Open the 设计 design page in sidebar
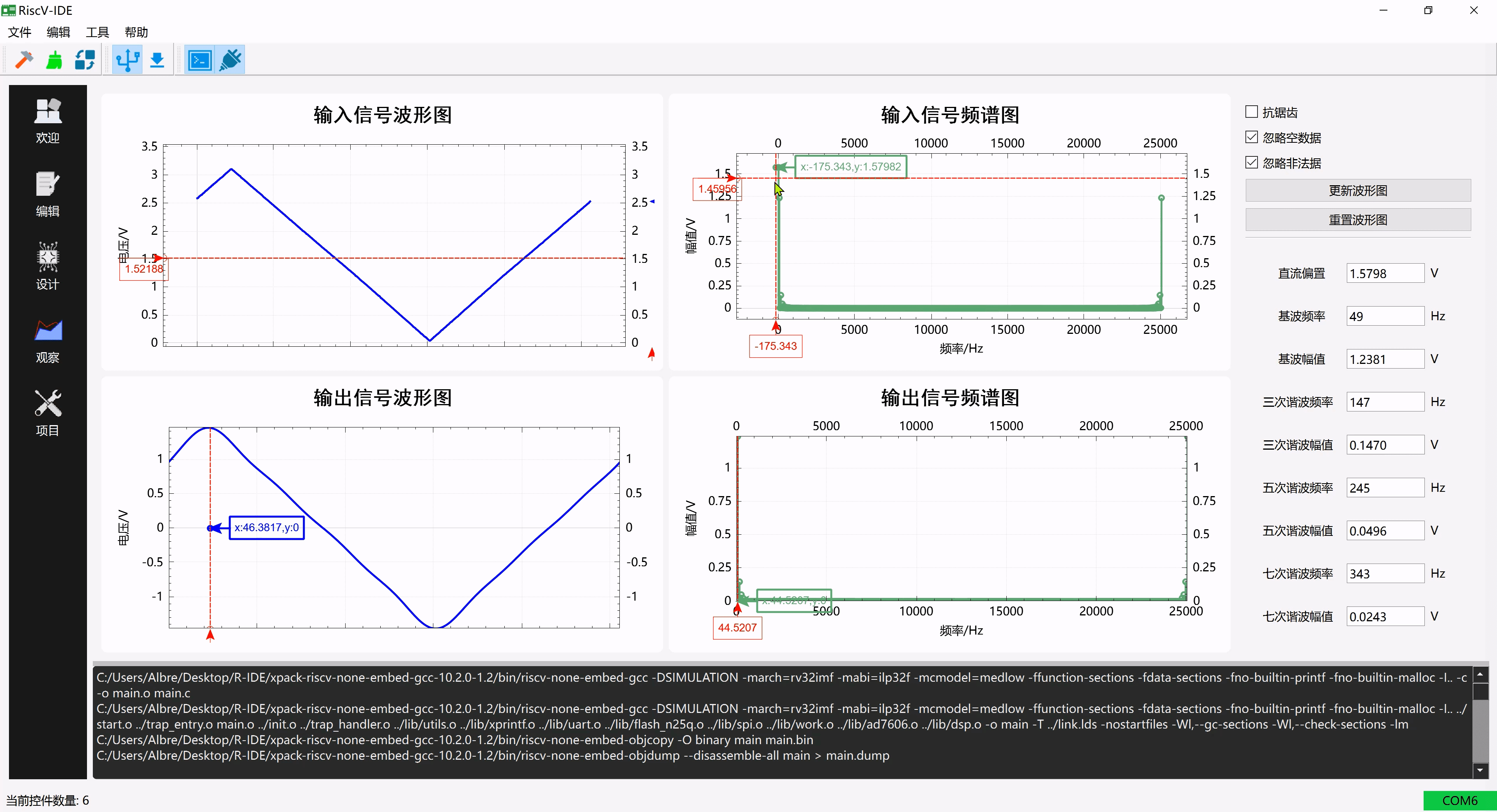Image resolution: width=1497 pixels, height=812 pixels. 48,267
